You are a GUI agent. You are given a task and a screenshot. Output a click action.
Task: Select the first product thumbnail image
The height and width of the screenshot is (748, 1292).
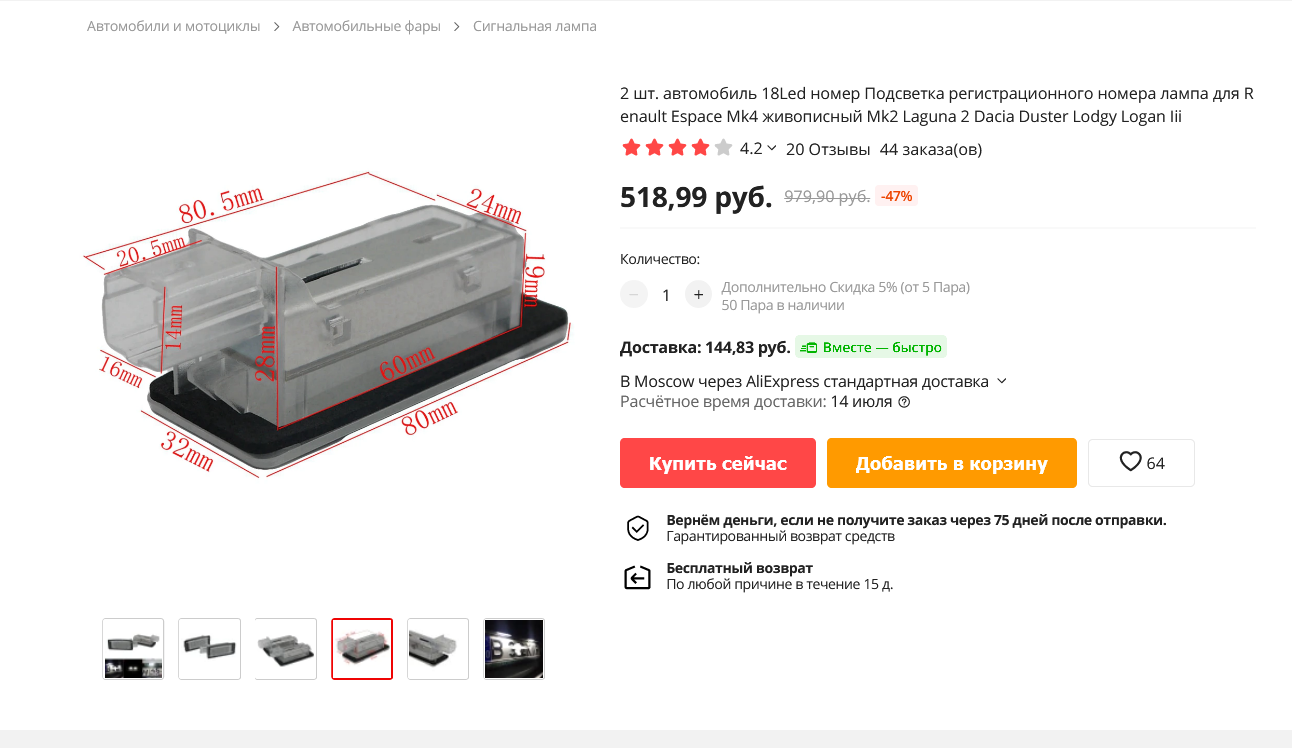click(x=133, y=649)
